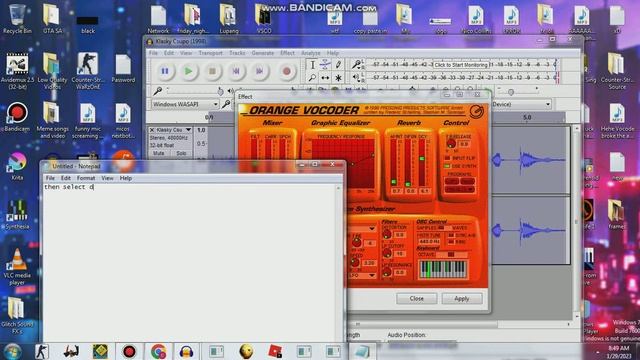Screen dimensions: 640x360
Task: Open the Roblox icon in taskbar
Action: [x=275, y=351]
